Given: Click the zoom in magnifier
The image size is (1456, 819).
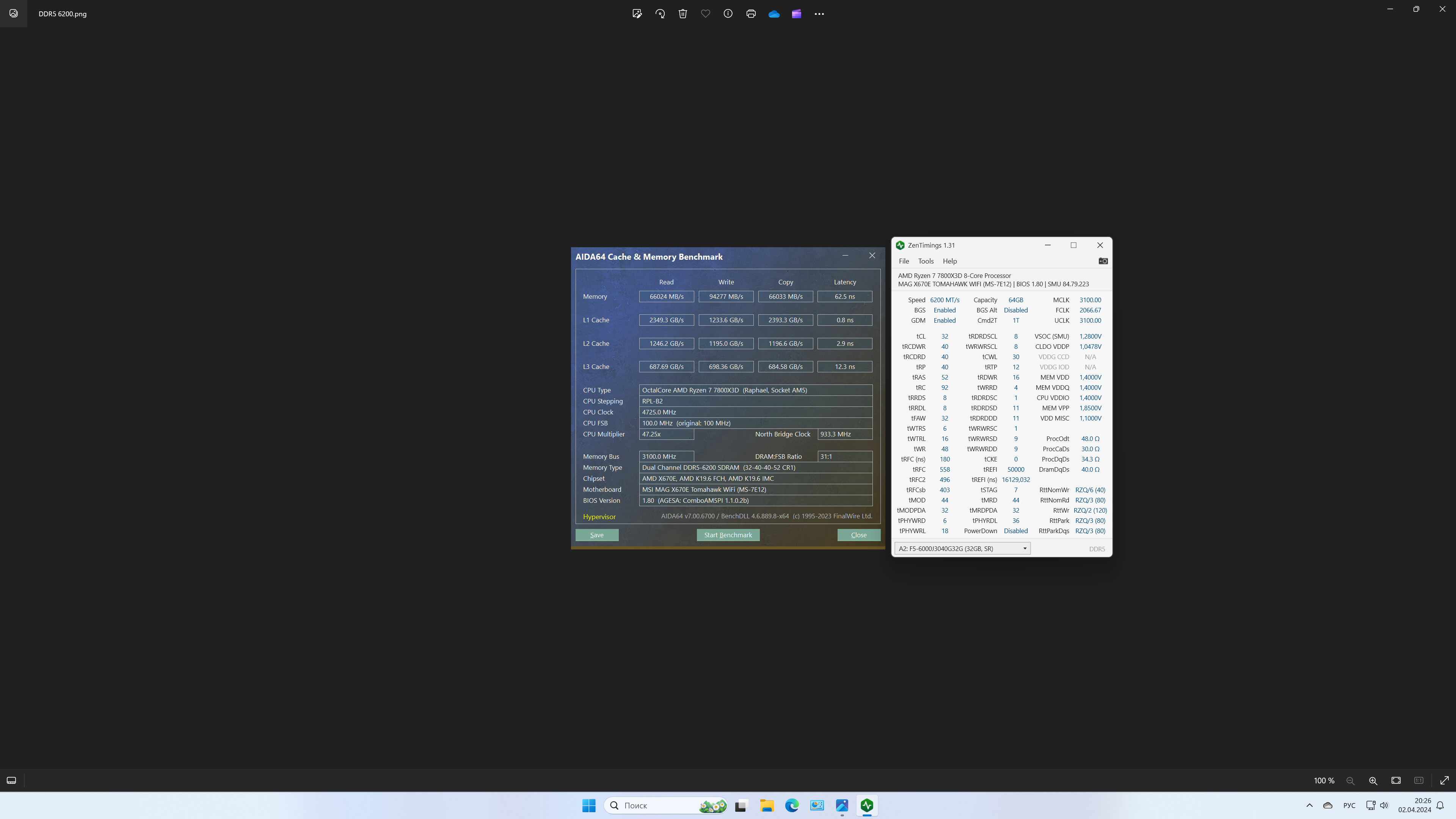Looking at the screenshot, I should tap(1373, 781).
